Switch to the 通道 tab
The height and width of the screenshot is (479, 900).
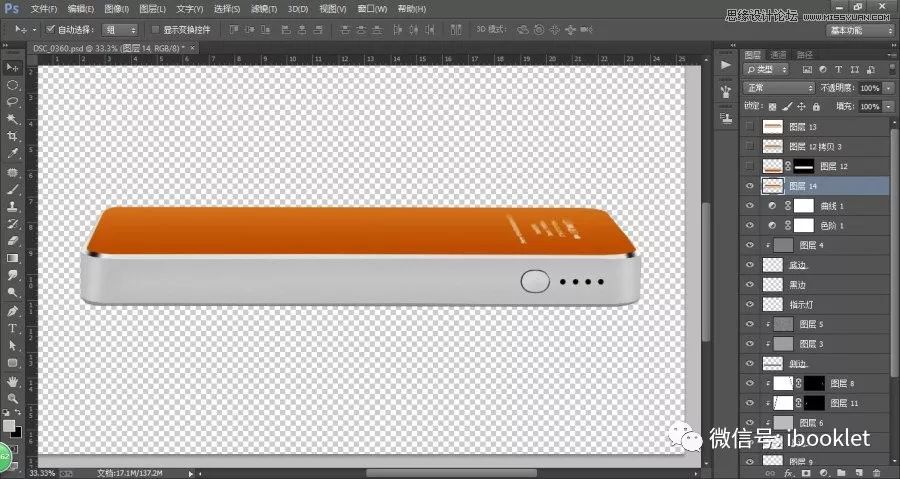pos(778,55)
